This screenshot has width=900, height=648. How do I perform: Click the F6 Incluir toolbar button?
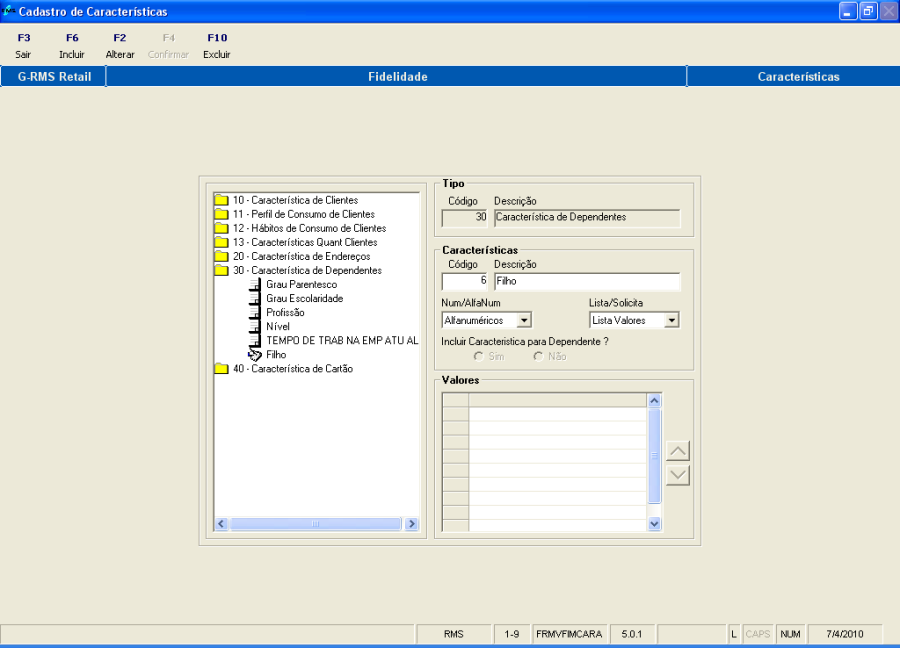(x=72, y=46)
